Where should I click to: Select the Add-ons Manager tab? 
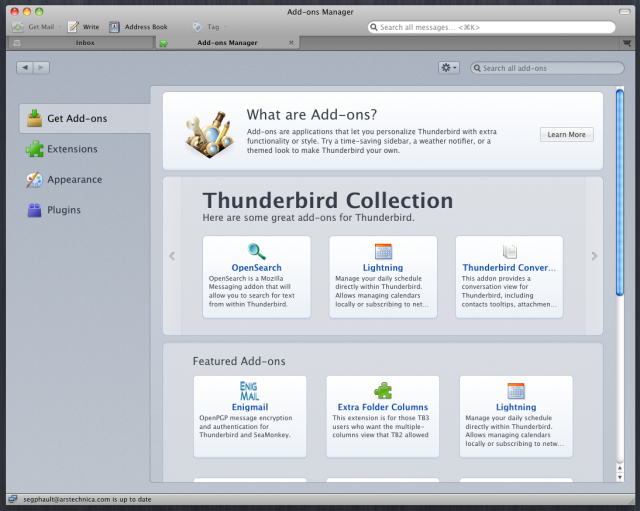click(227, 42)
